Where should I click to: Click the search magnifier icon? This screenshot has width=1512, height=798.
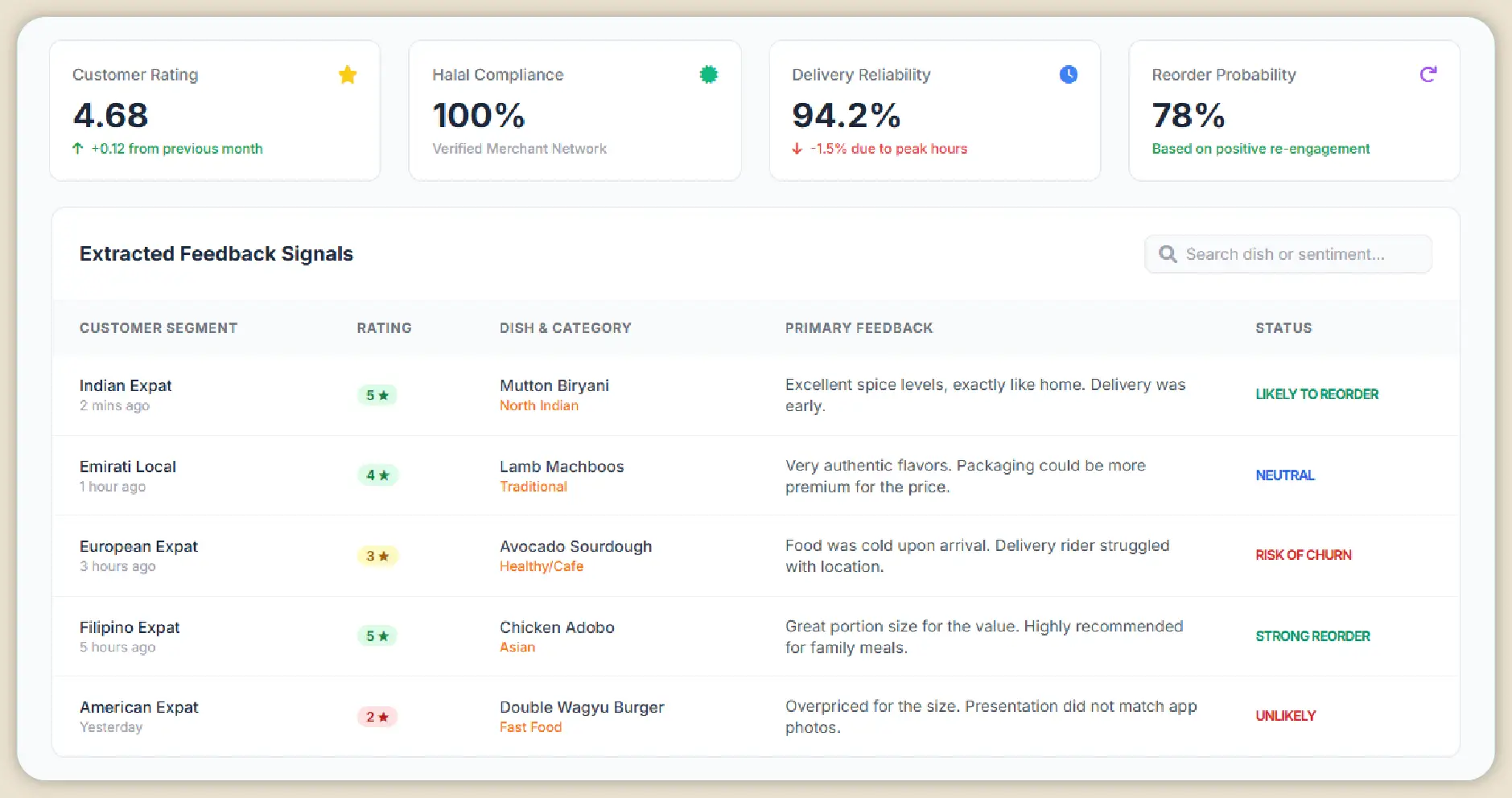coord(1168,254)
